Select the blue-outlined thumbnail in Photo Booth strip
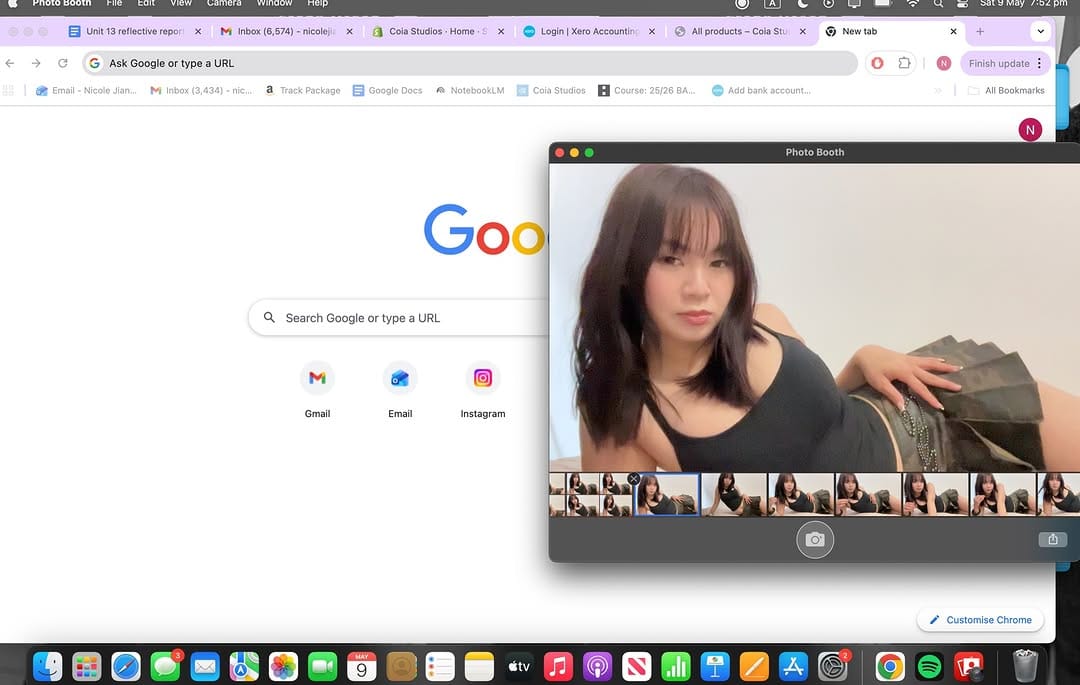Screen dimensions: 1080x685 (x=667, y=494)
